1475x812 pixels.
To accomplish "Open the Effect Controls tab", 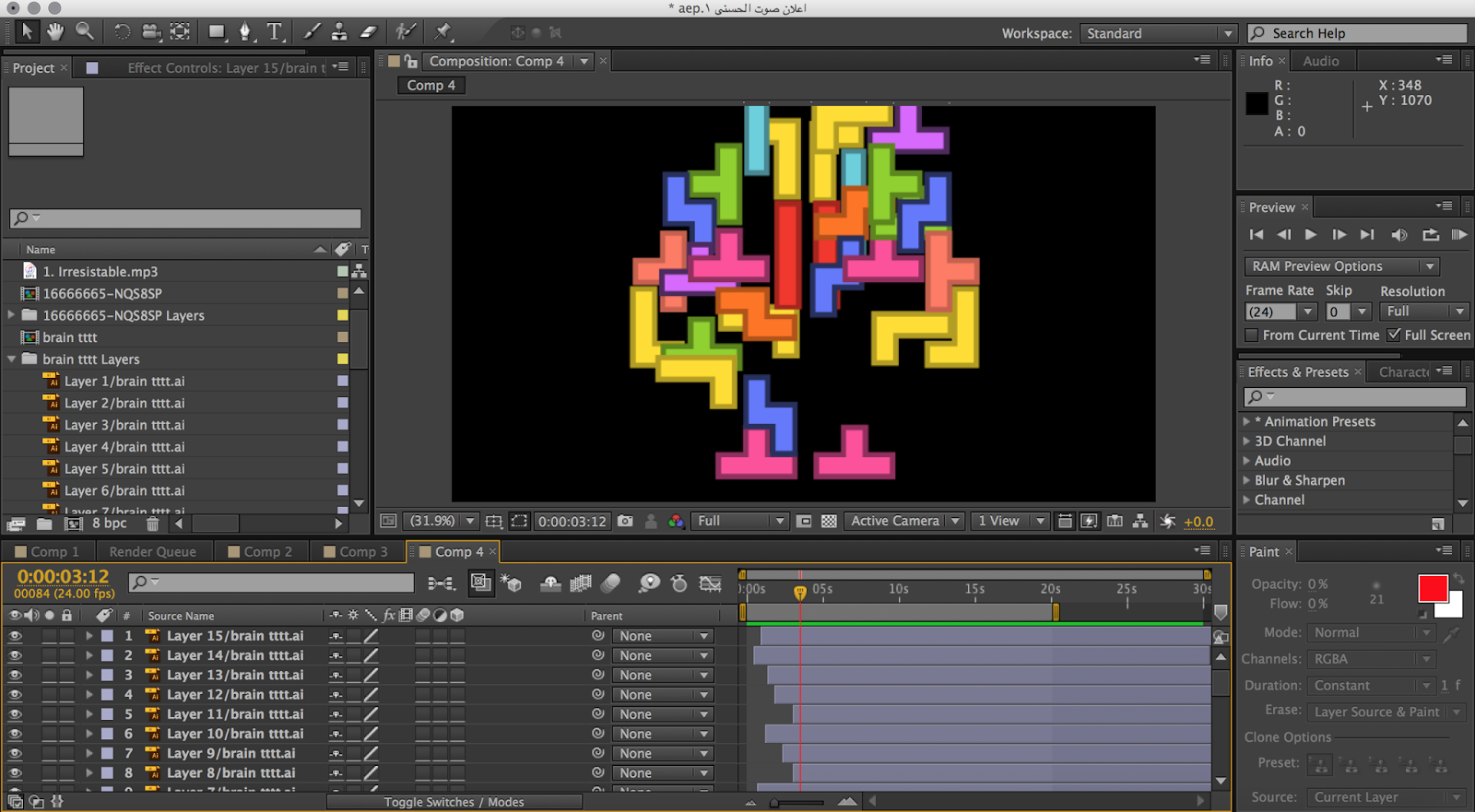I will pos(226,67).
